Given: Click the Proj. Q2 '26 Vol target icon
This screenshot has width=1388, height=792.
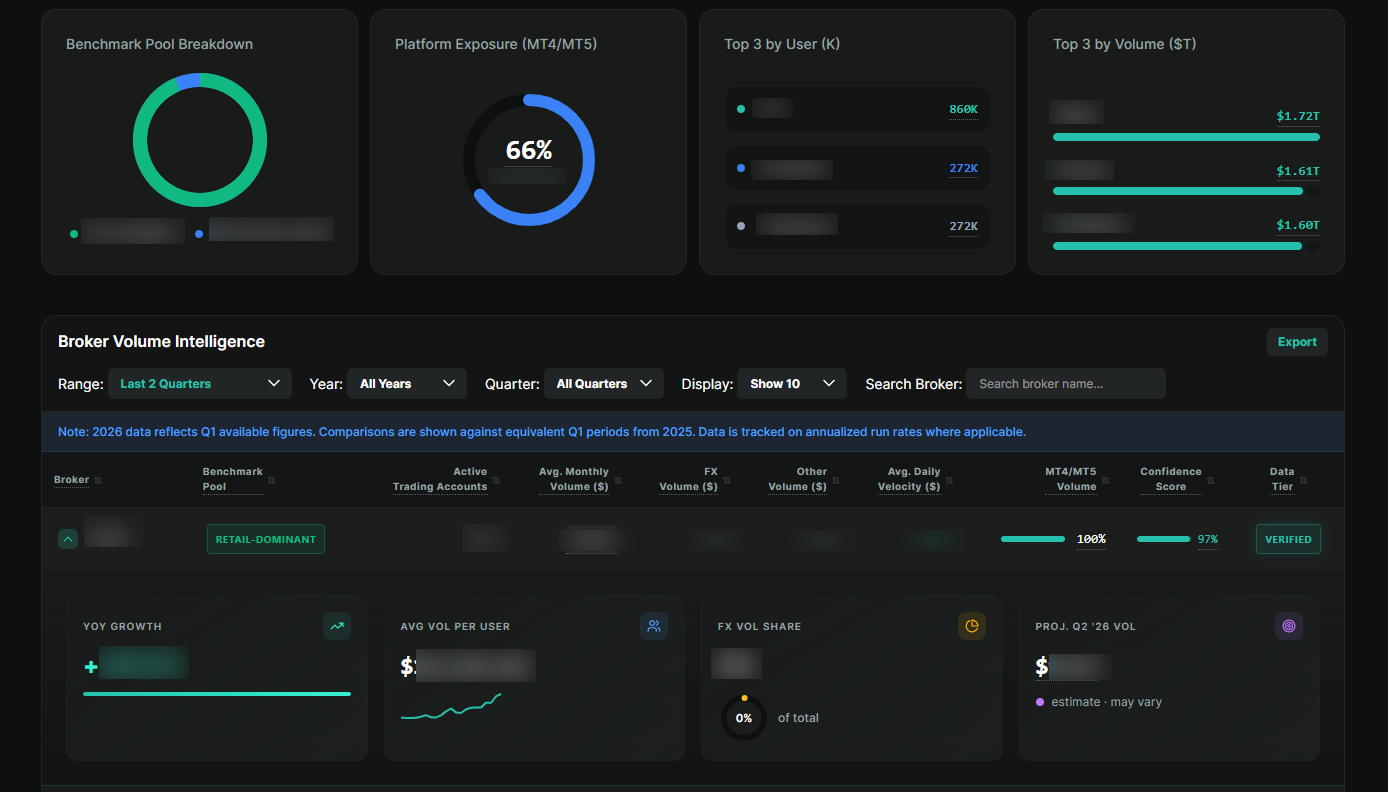Looking at the screenshot, I should pos(1289,626).
